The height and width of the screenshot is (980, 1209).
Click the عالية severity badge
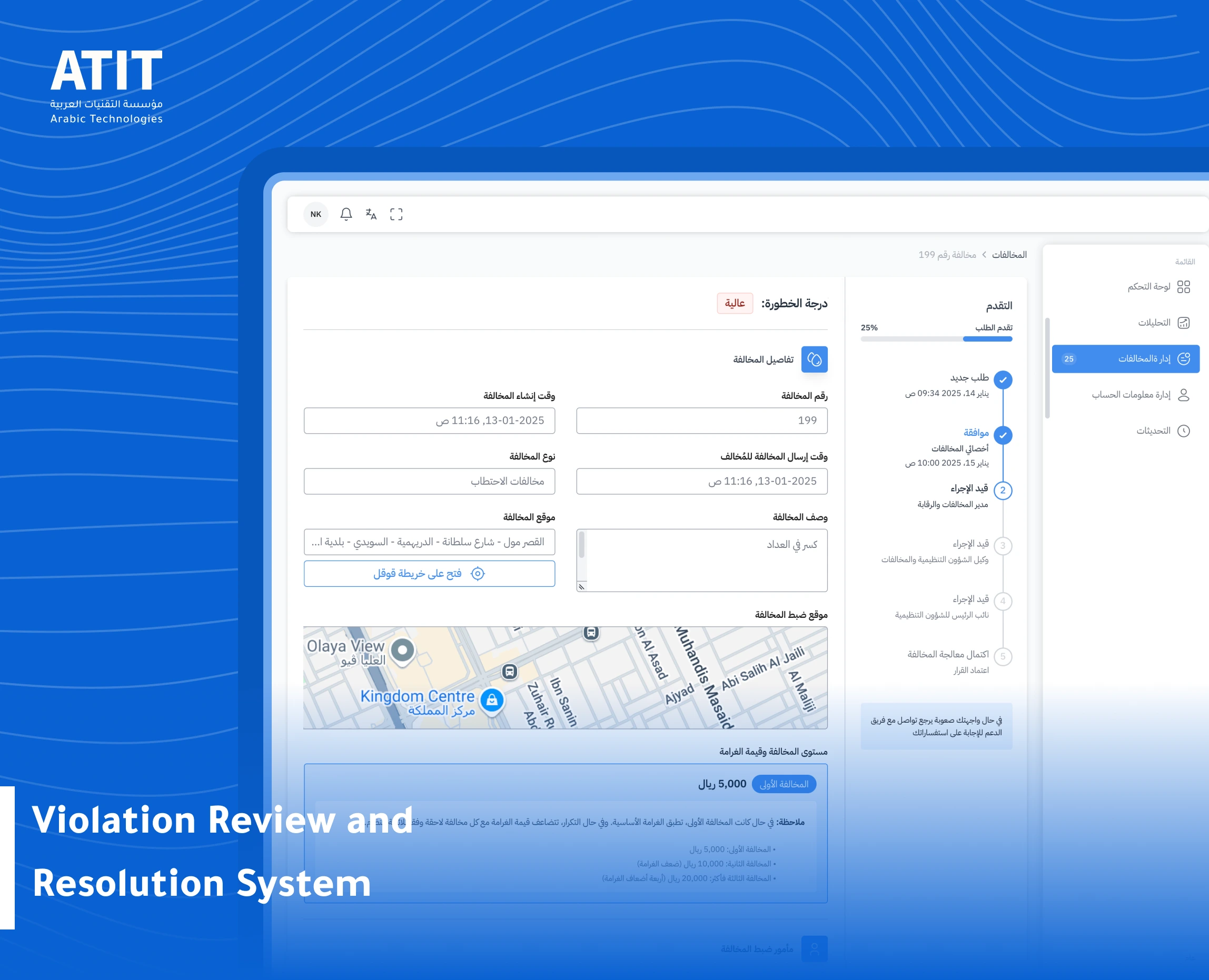pyautogui.click(x=735, y=303)
